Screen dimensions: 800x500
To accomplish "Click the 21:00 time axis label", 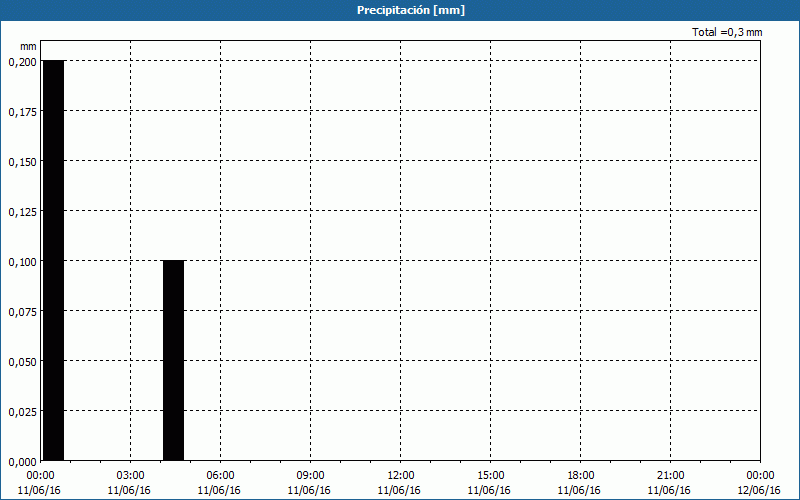I will tap(670, 476).
